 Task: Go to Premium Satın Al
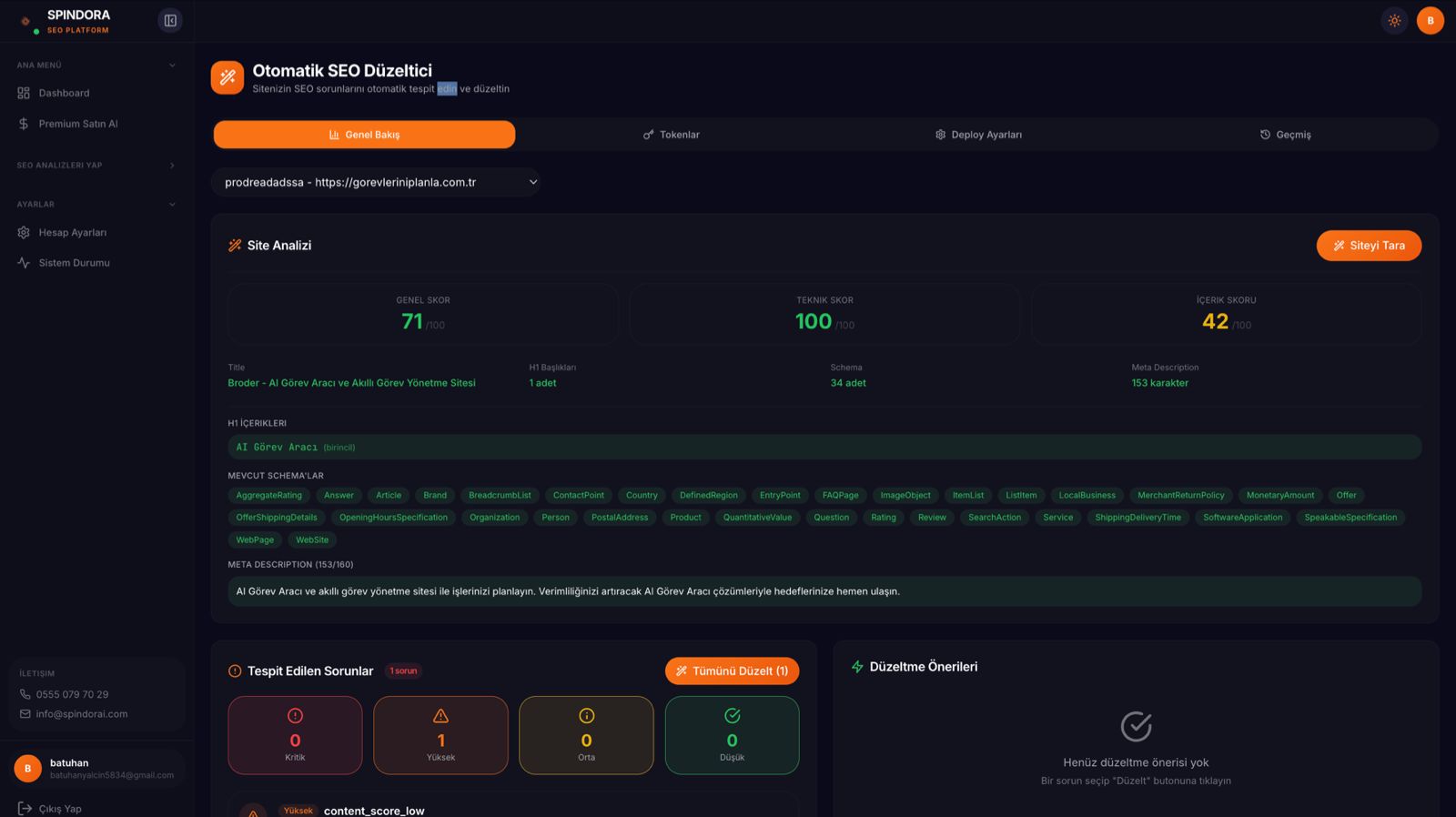pyautogui.click(x=77, y=124)
